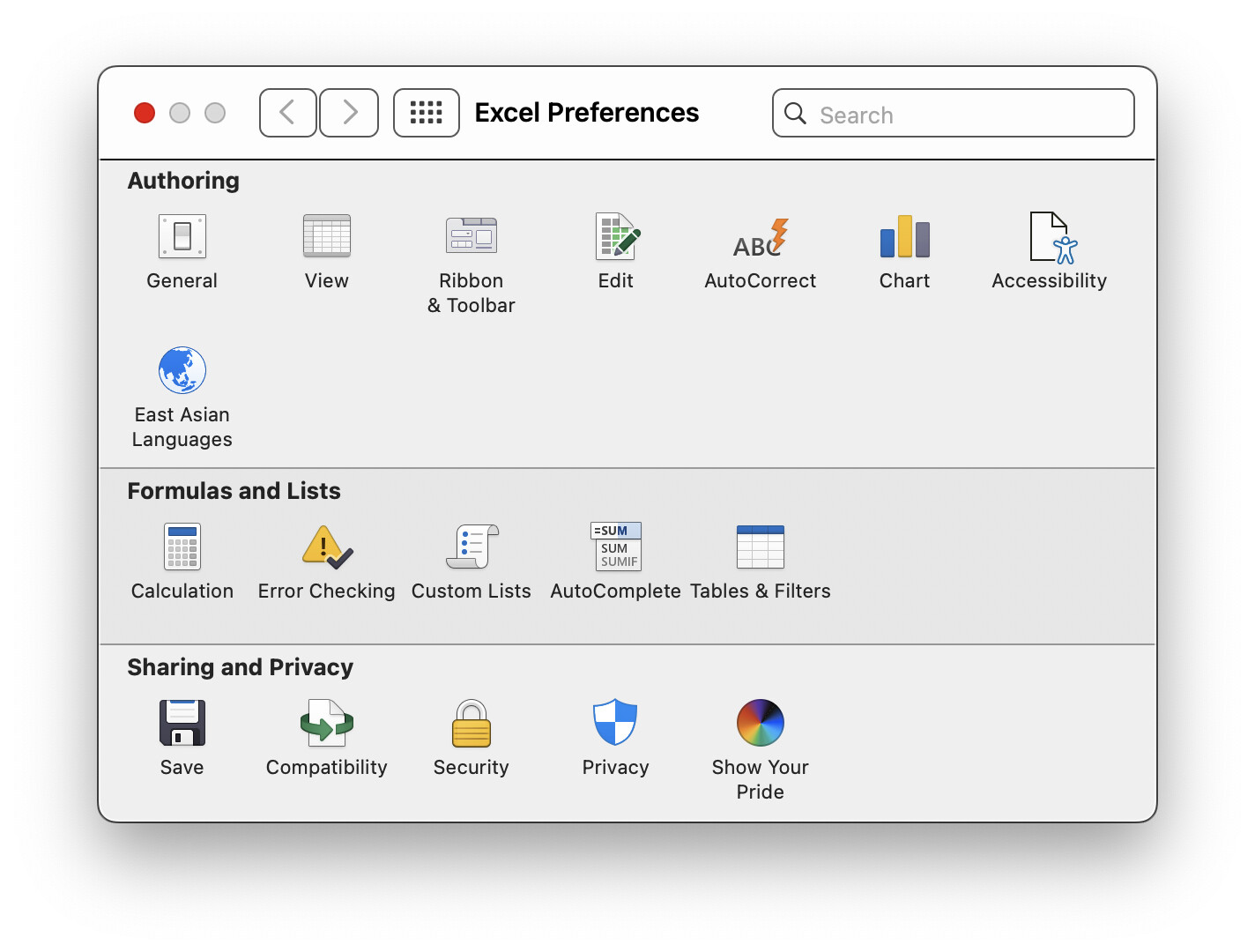Click the Show All grid button
The image size is (1255, 952).
[x=427, y=113]
